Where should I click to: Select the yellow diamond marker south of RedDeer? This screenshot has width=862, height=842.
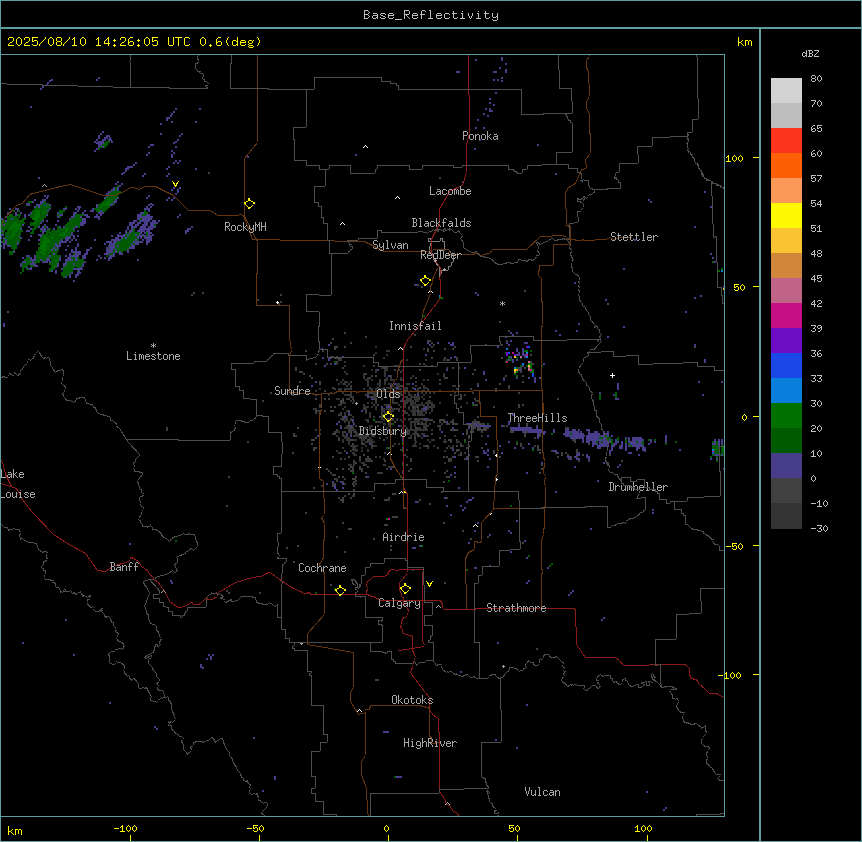425,281
